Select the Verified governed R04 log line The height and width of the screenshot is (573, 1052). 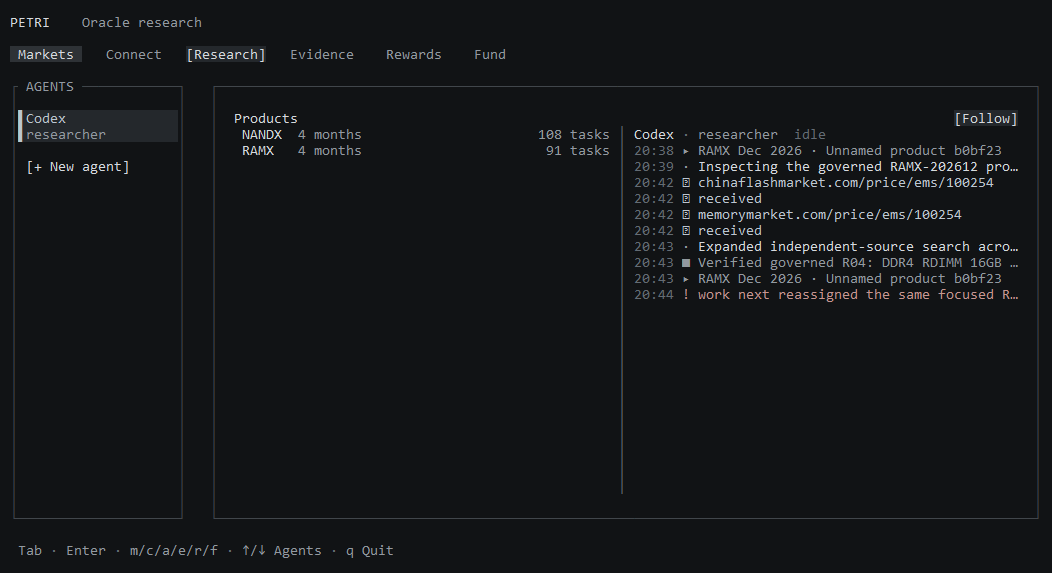point(826,263)
